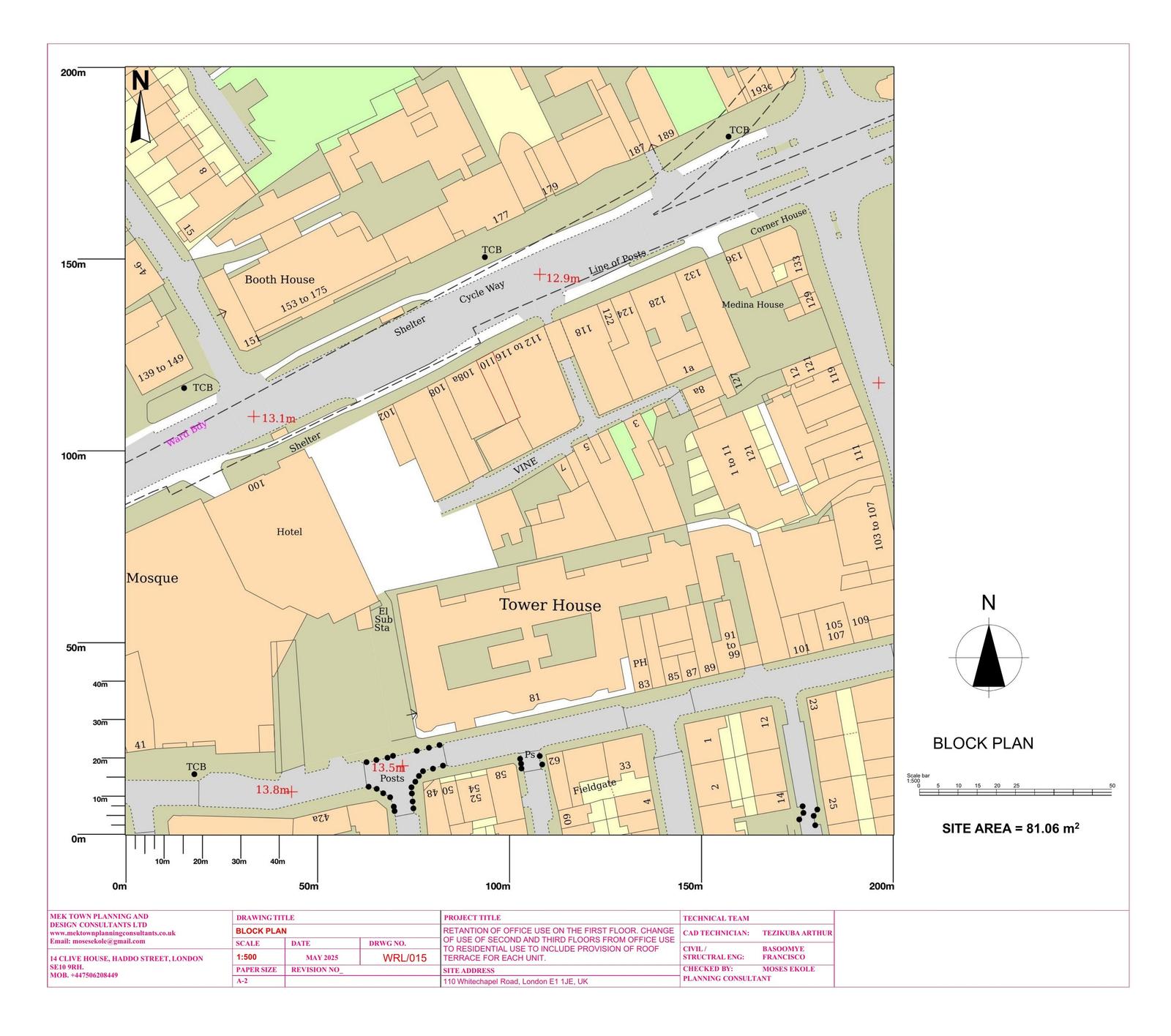Screen dimensions: 1171x1036
Task: Click the red cross beside 13.8m
Action: tap(292, 791)
